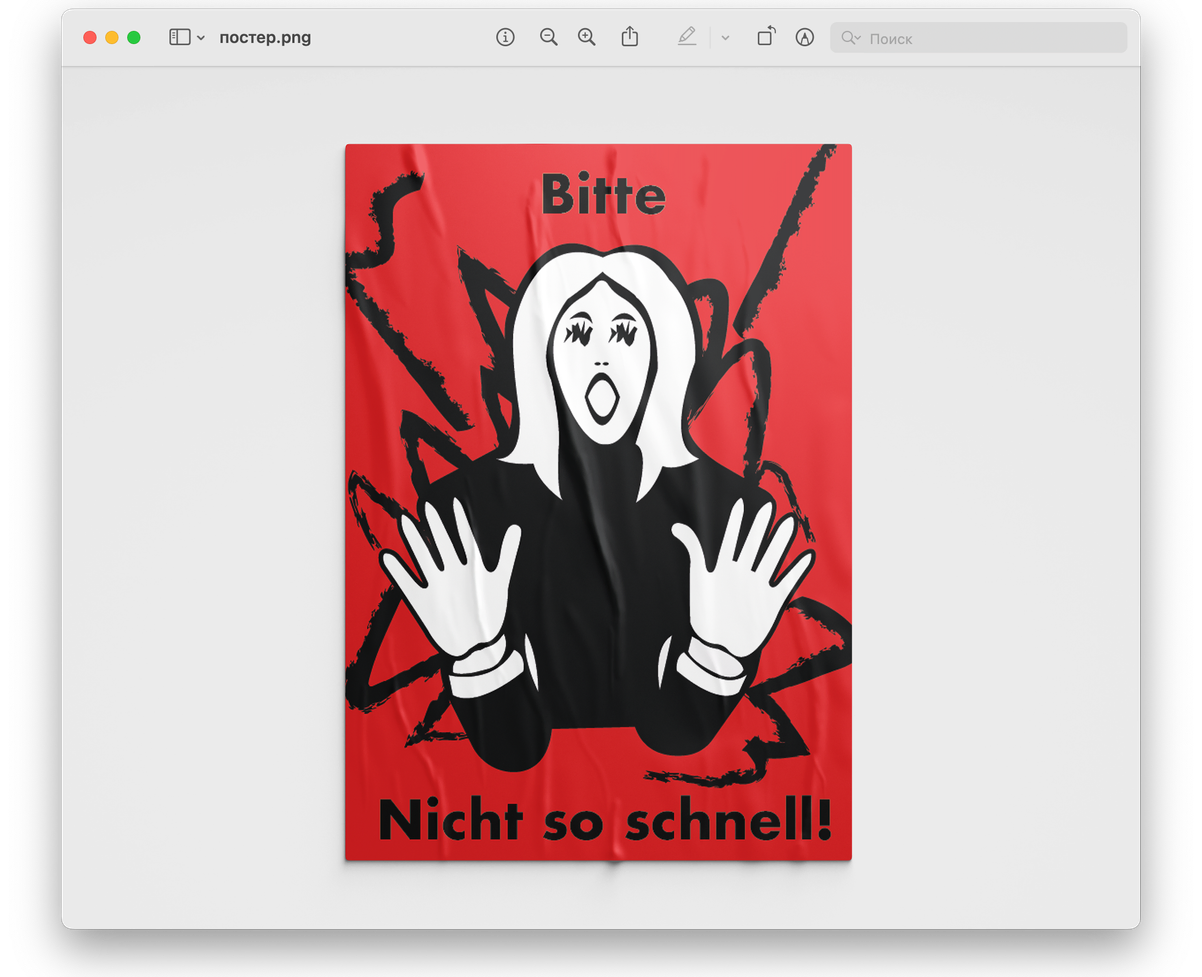Toggle the sidebar view icon
The image size is (1202, 977).
coord(179,38)
